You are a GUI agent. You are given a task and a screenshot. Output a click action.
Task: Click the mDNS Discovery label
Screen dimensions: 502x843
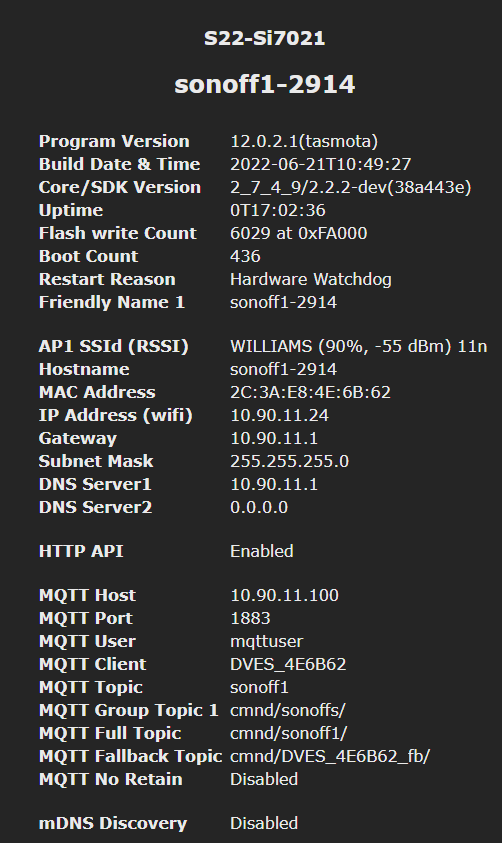113,824
